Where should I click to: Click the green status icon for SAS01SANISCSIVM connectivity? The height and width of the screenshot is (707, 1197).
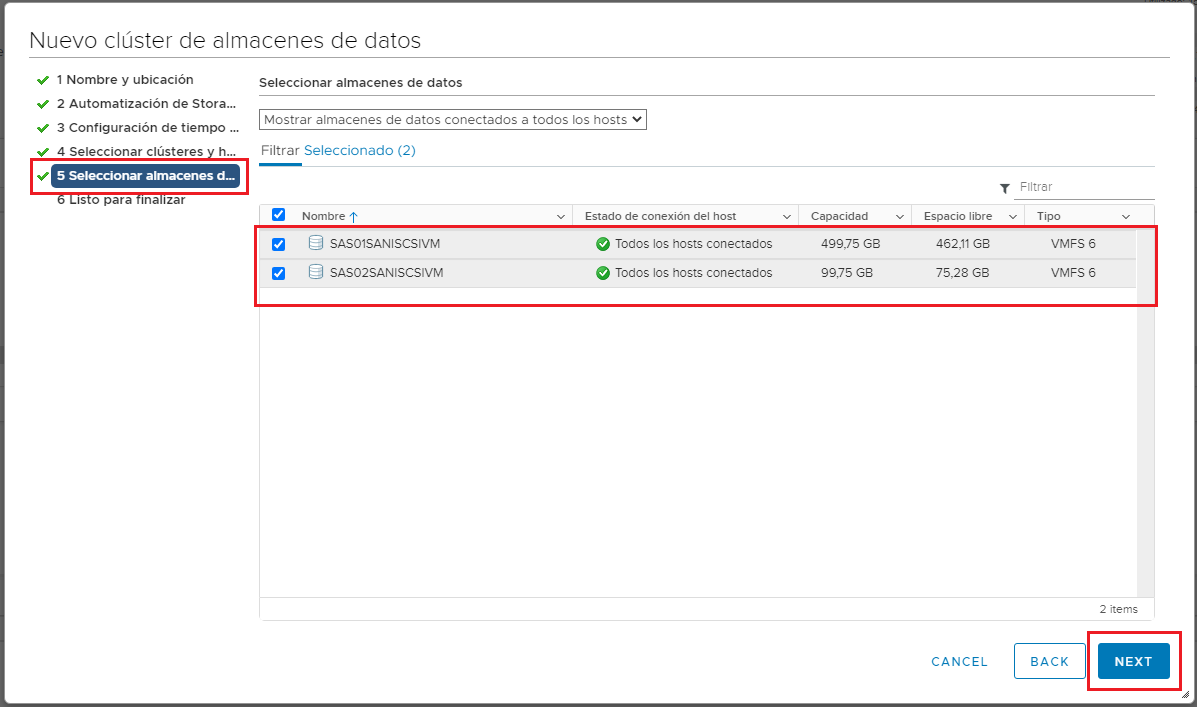tap(601, 243)
